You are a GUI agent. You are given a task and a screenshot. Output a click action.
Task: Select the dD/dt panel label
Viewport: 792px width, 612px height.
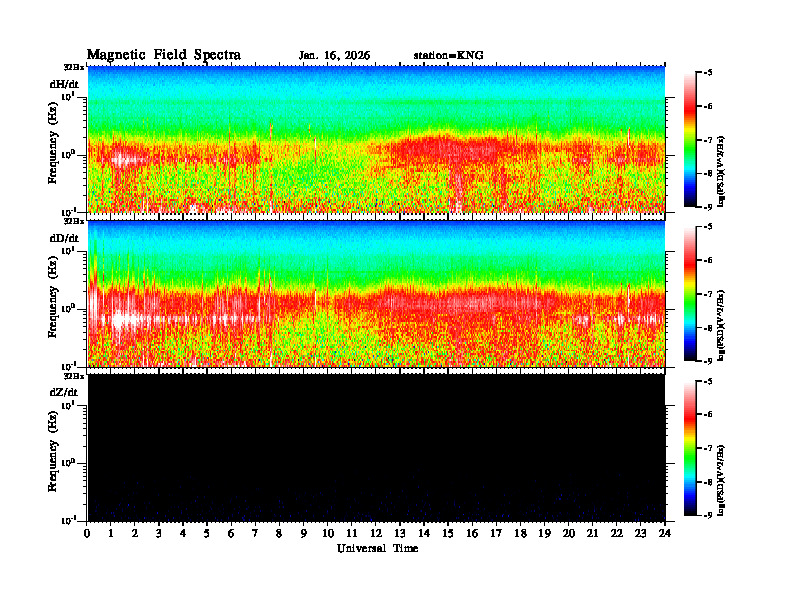click(64, 238)
